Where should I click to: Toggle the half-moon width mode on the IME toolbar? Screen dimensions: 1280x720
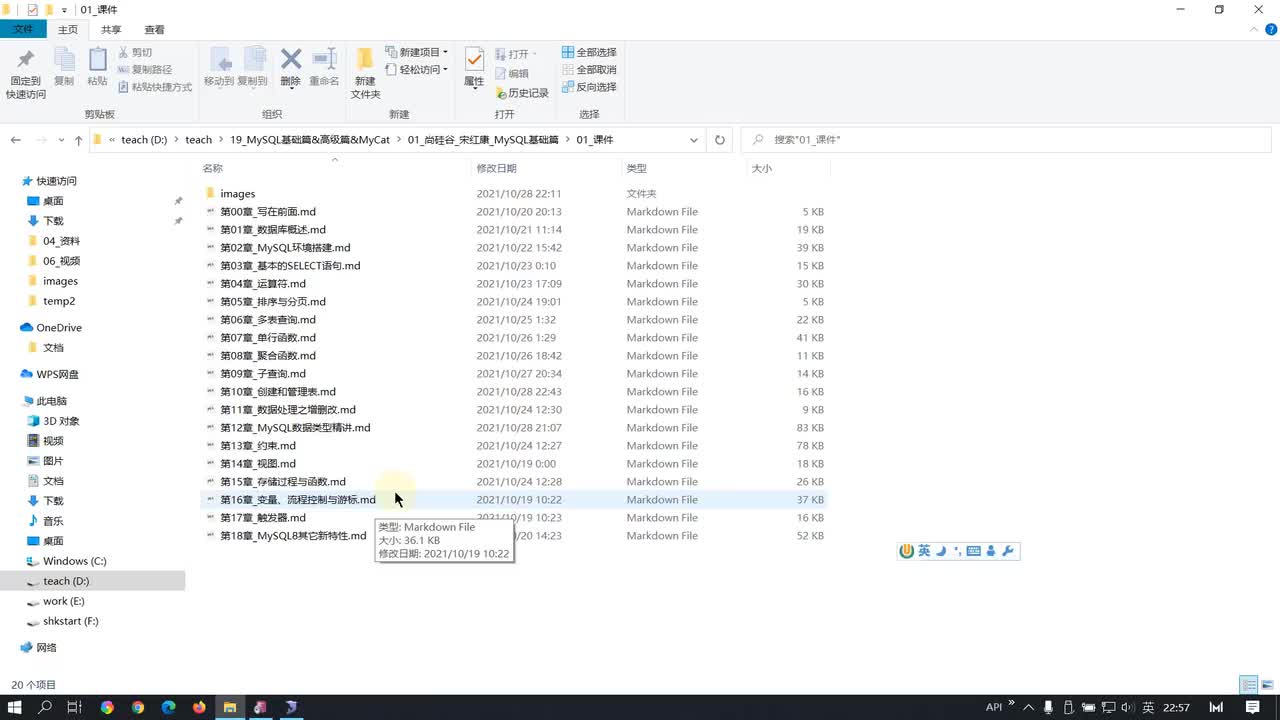point(941,551)
